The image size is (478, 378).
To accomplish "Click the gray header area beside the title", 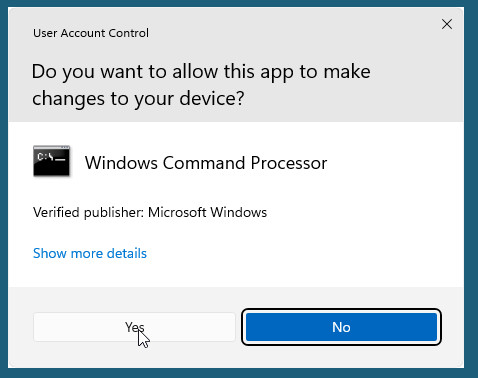I will [x=283, y=33].
